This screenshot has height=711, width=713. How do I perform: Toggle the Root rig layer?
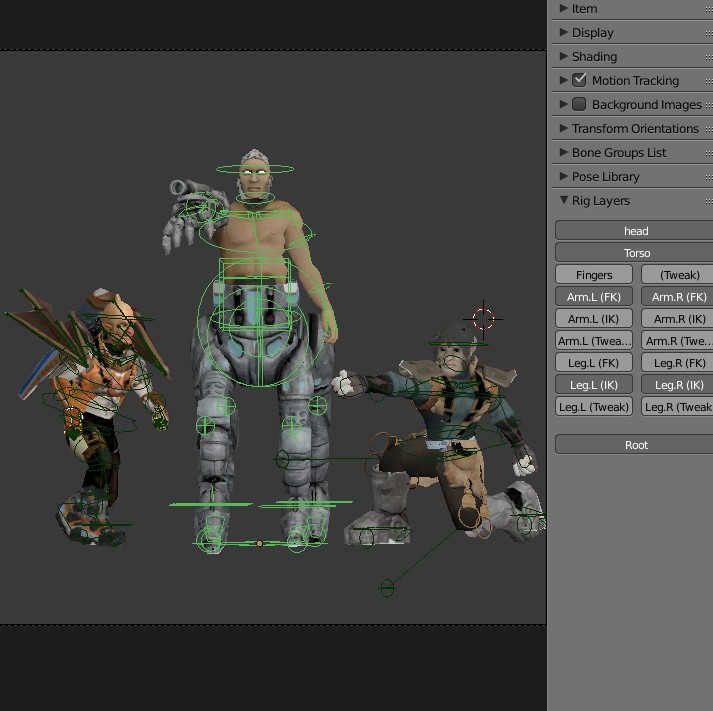point(634,445)
